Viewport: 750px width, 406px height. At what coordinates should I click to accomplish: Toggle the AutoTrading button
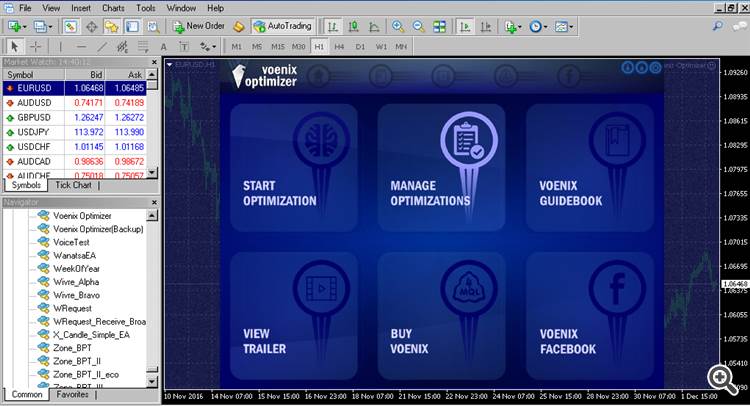click(x=283, y=26)
